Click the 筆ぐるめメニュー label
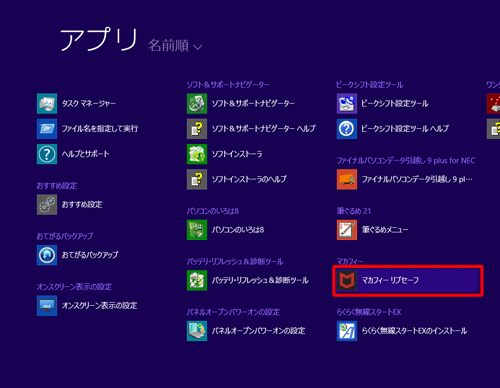500x388 pixels. click(x=385, y=230)
